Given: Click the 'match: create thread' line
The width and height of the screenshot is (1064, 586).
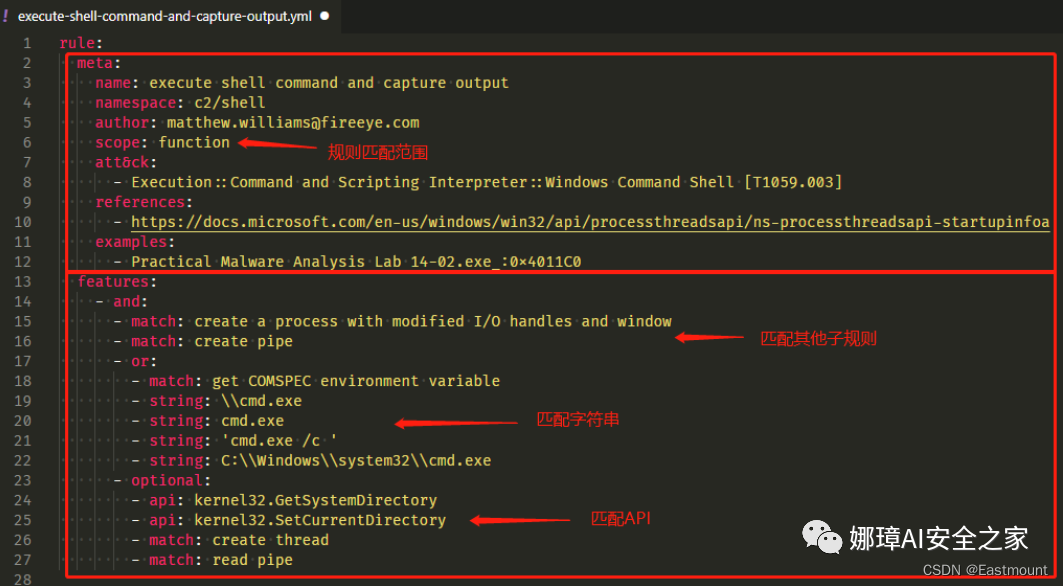Looking at the screenshot, I should tap(239, 540).
